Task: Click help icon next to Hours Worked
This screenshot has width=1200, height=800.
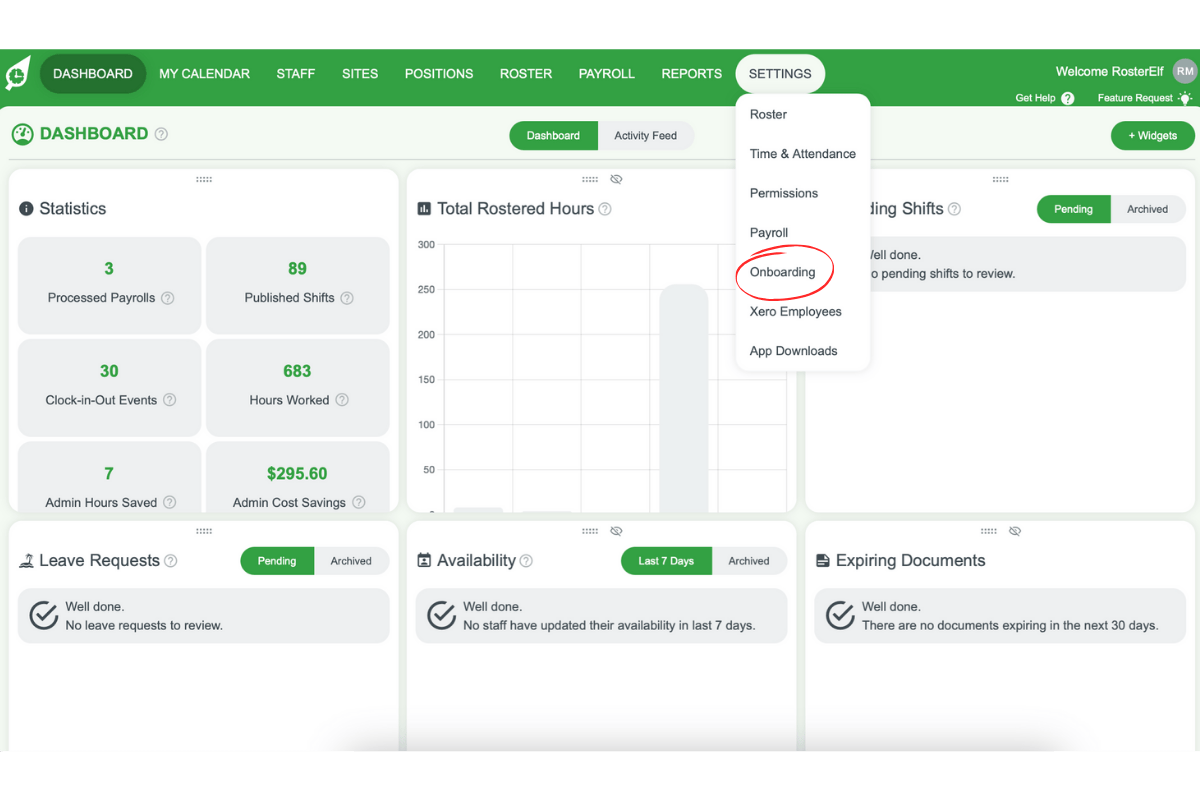Action: pos(342,400)
